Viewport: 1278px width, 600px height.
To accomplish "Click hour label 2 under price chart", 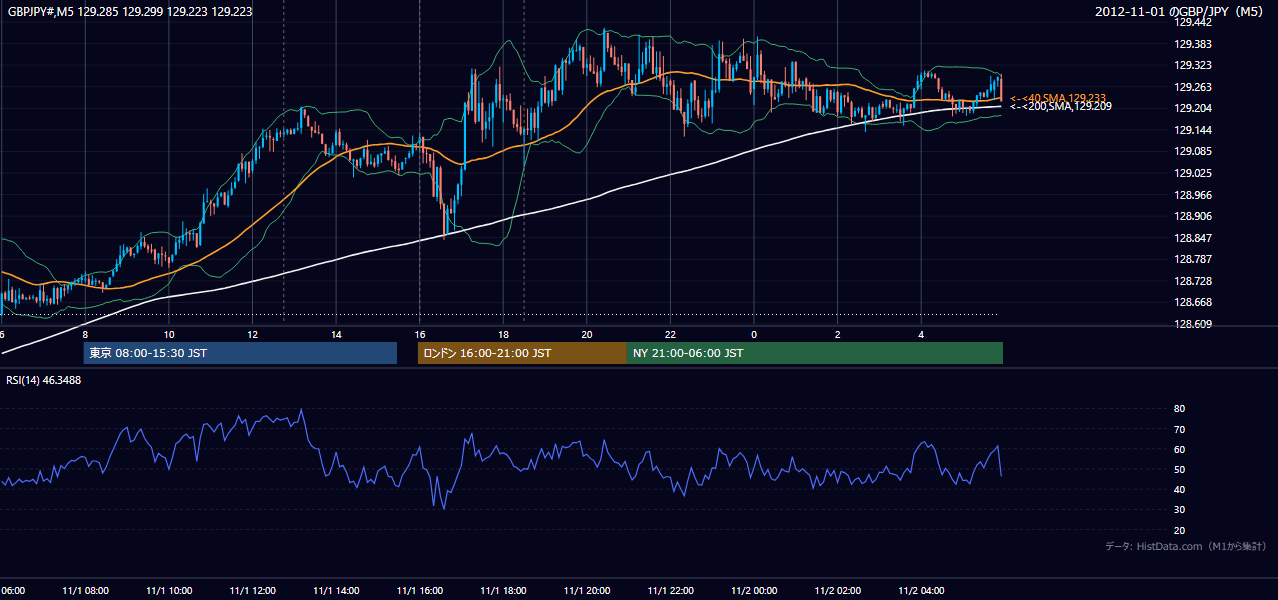I will [837, 334].
